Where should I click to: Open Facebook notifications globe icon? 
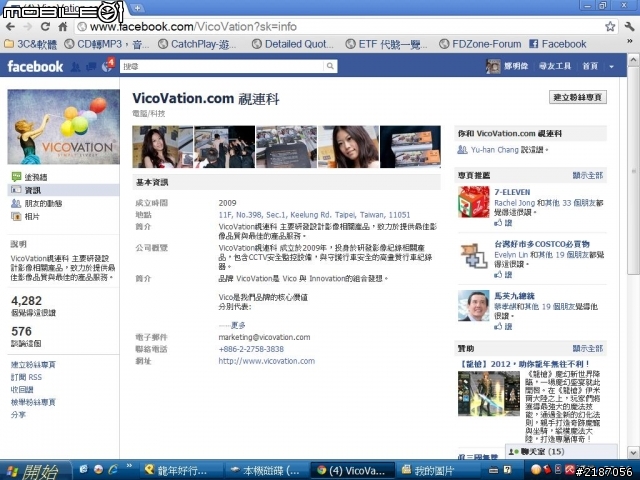click(x=107, y=67)
